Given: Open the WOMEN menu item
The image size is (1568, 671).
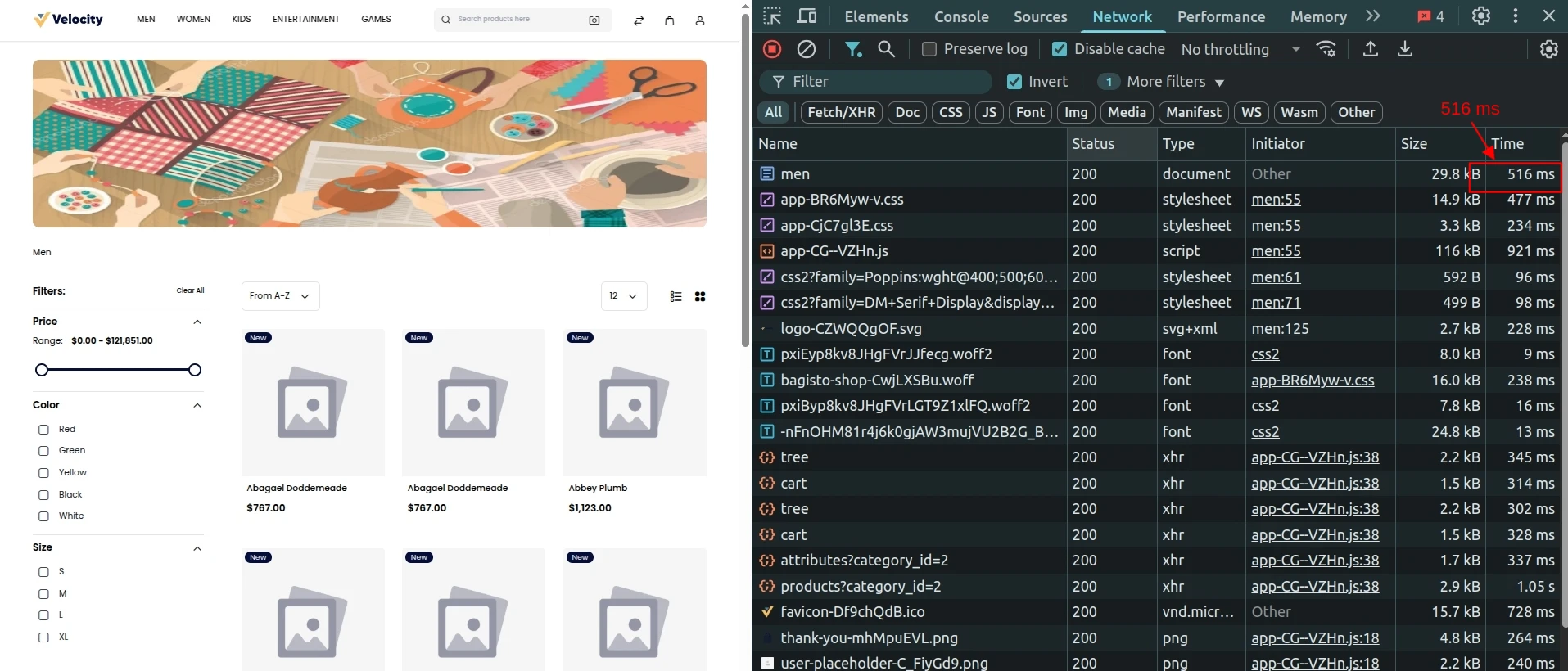Looking at the screenshot, I should tap(193, 19).
